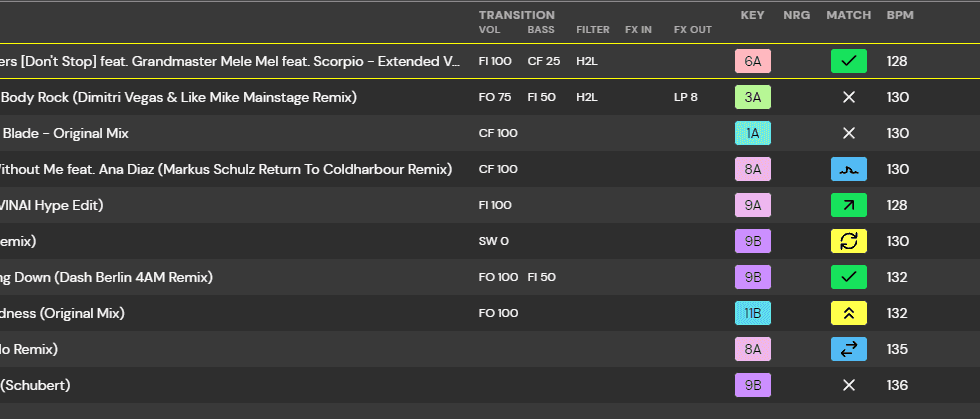The height and width of the screenshot is (419, 980).
Task: Sort tracks by the KEY column header
Action: pos(752,16)
